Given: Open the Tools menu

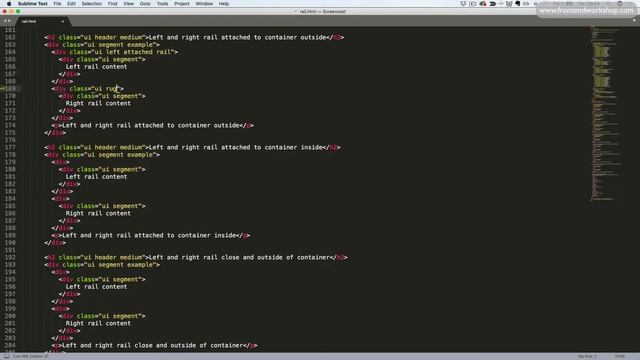Looking at the screenshot, I should click(162, 4).
